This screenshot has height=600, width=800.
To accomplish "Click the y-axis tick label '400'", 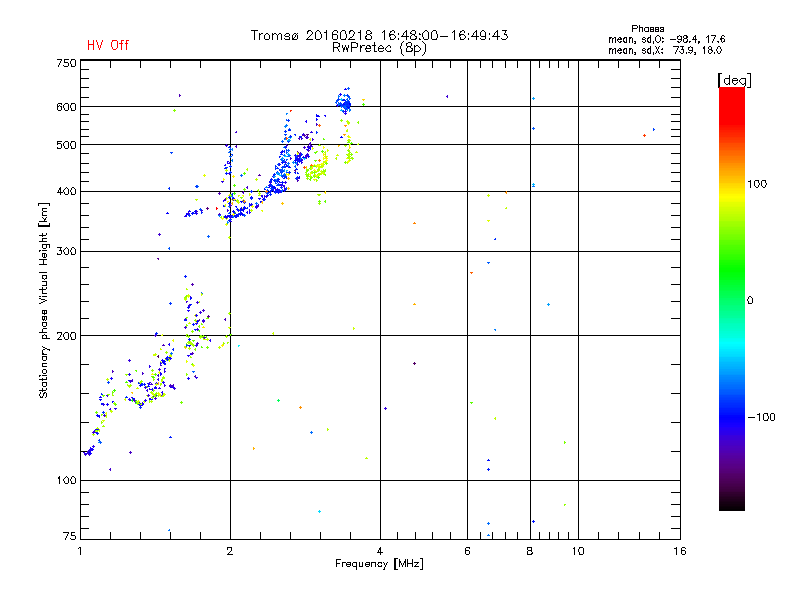I will click(66, 192).
